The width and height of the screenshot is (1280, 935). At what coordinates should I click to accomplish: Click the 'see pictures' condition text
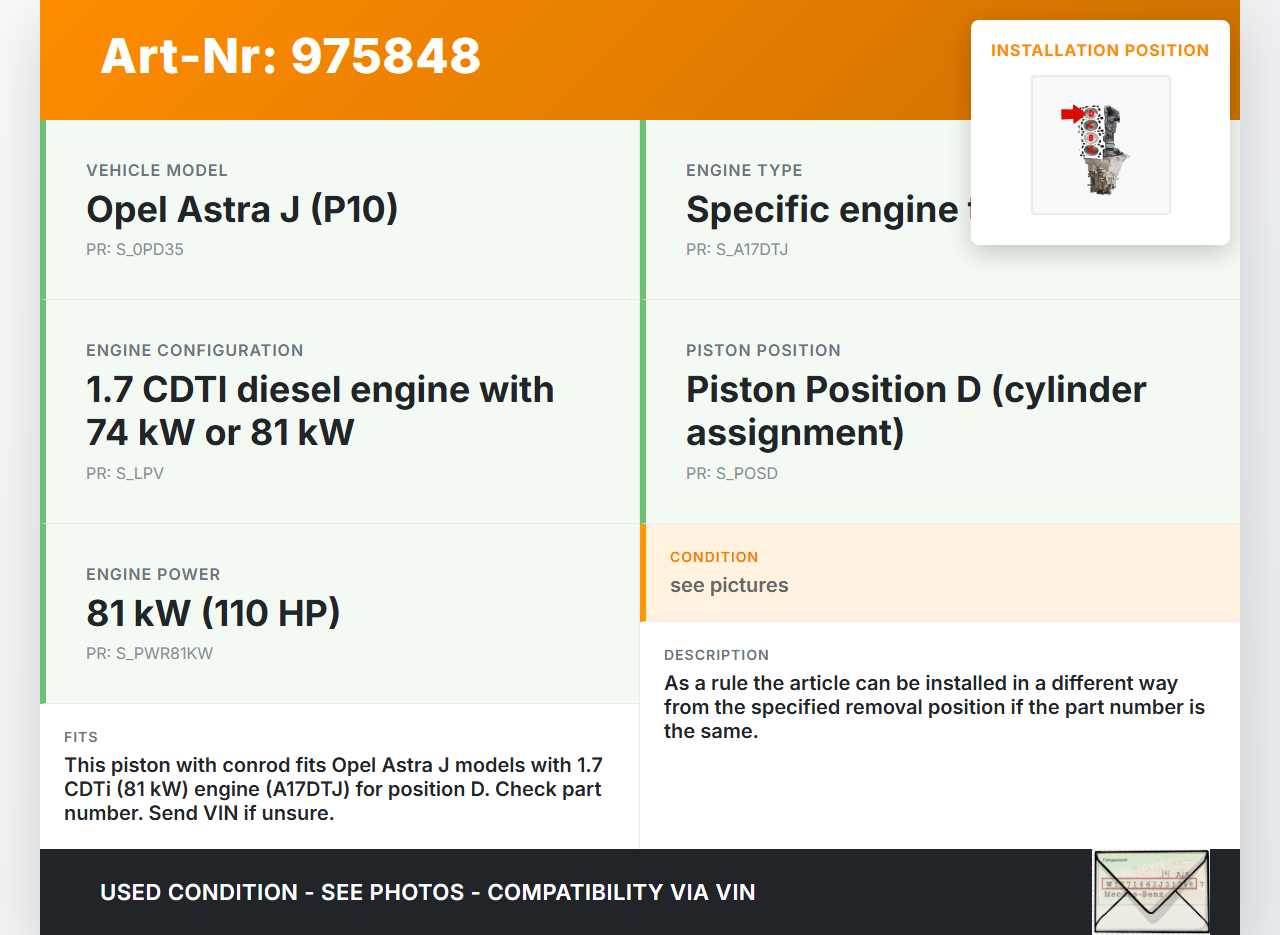point(729,586)
